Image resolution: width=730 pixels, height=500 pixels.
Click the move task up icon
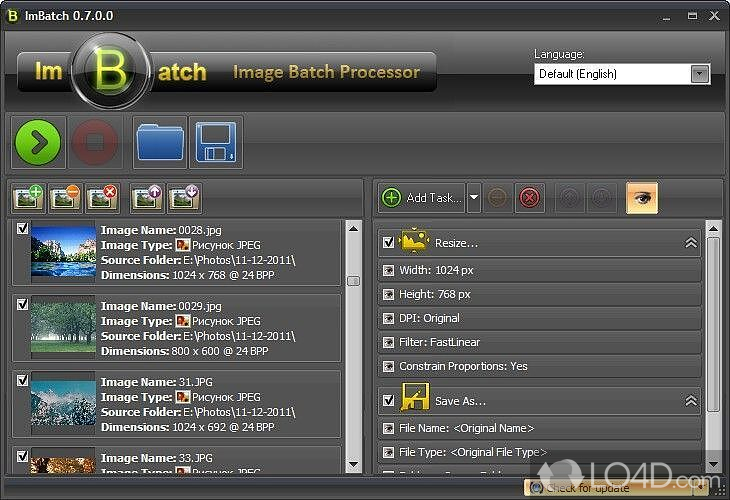[x=571, y=198]
